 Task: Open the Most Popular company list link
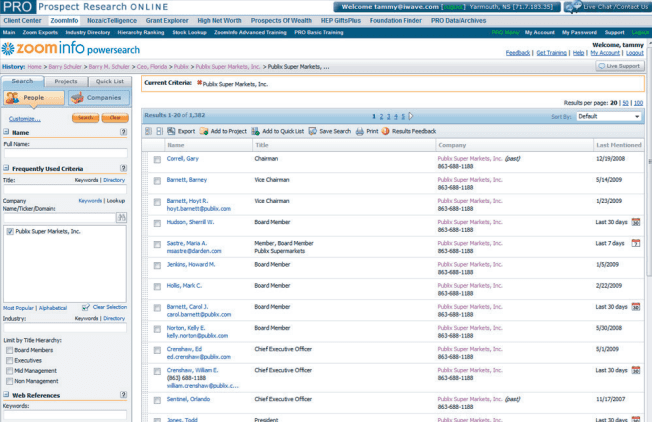tap(18, 308)
